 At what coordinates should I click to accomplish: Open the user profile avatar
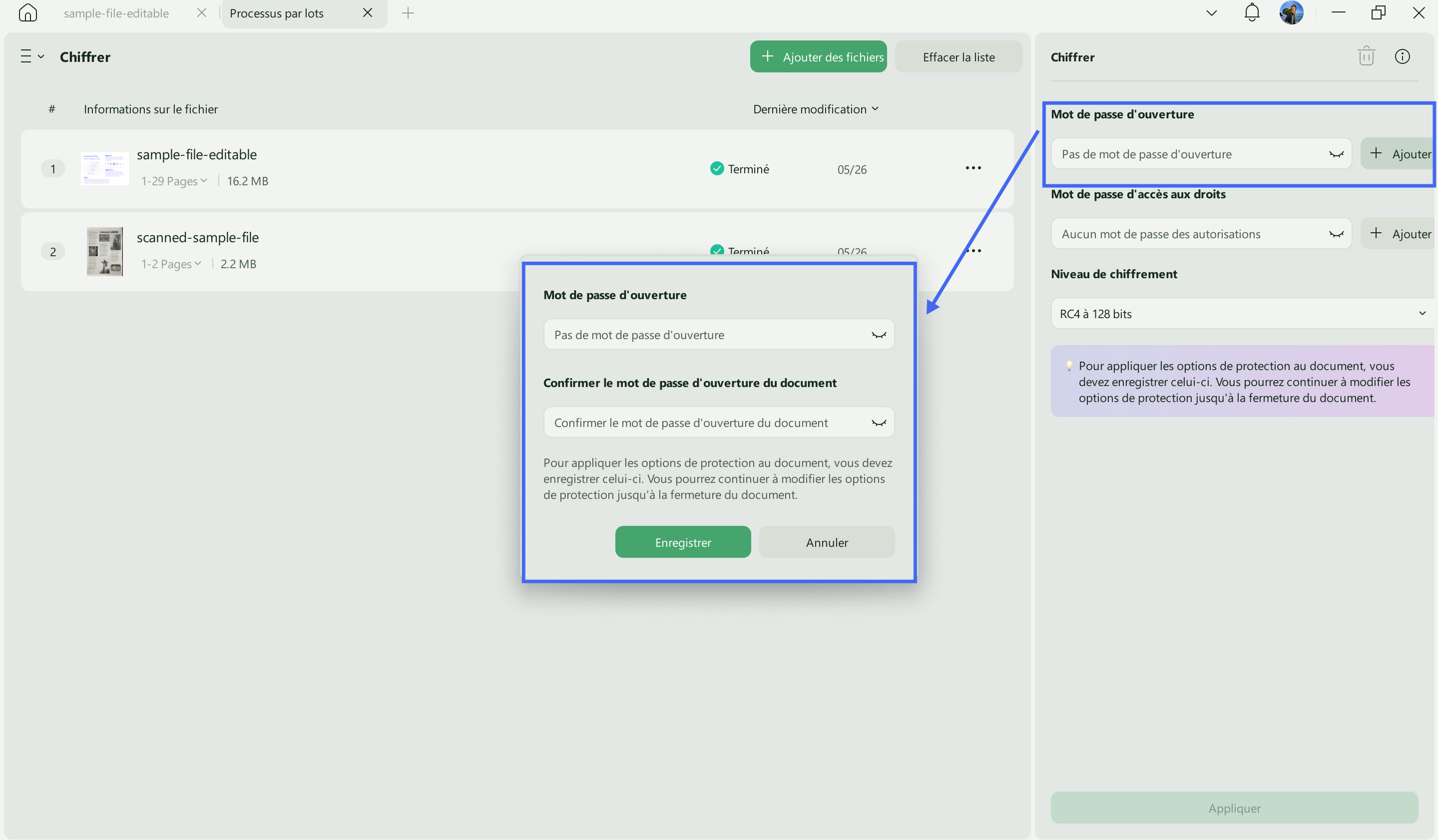click(1291, 12)
